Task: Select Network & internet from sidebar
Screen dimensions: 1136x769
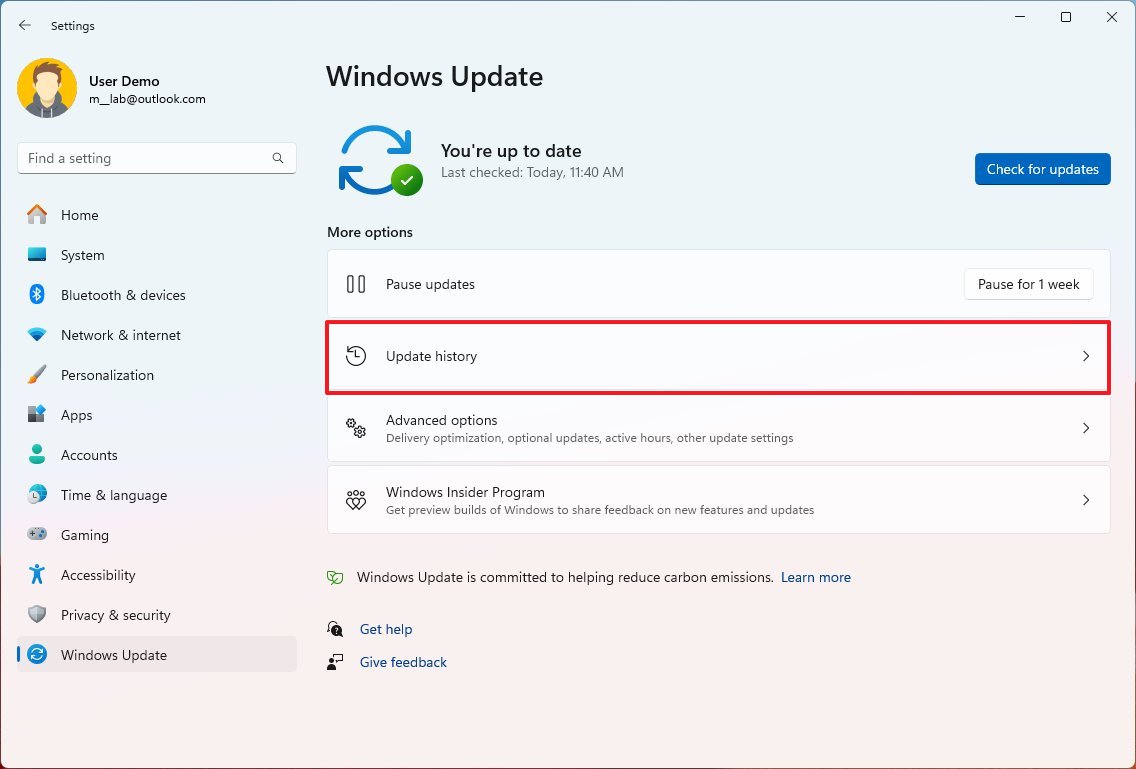Action: [120, 335]
